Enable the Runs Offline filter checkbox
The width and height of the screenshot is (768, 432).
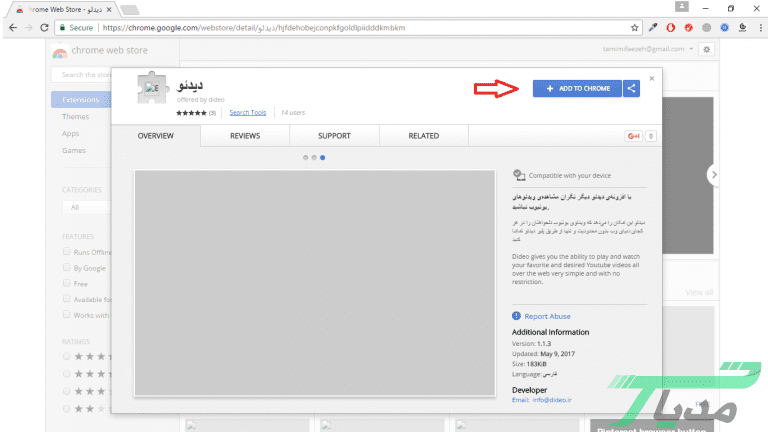(67, 251)
